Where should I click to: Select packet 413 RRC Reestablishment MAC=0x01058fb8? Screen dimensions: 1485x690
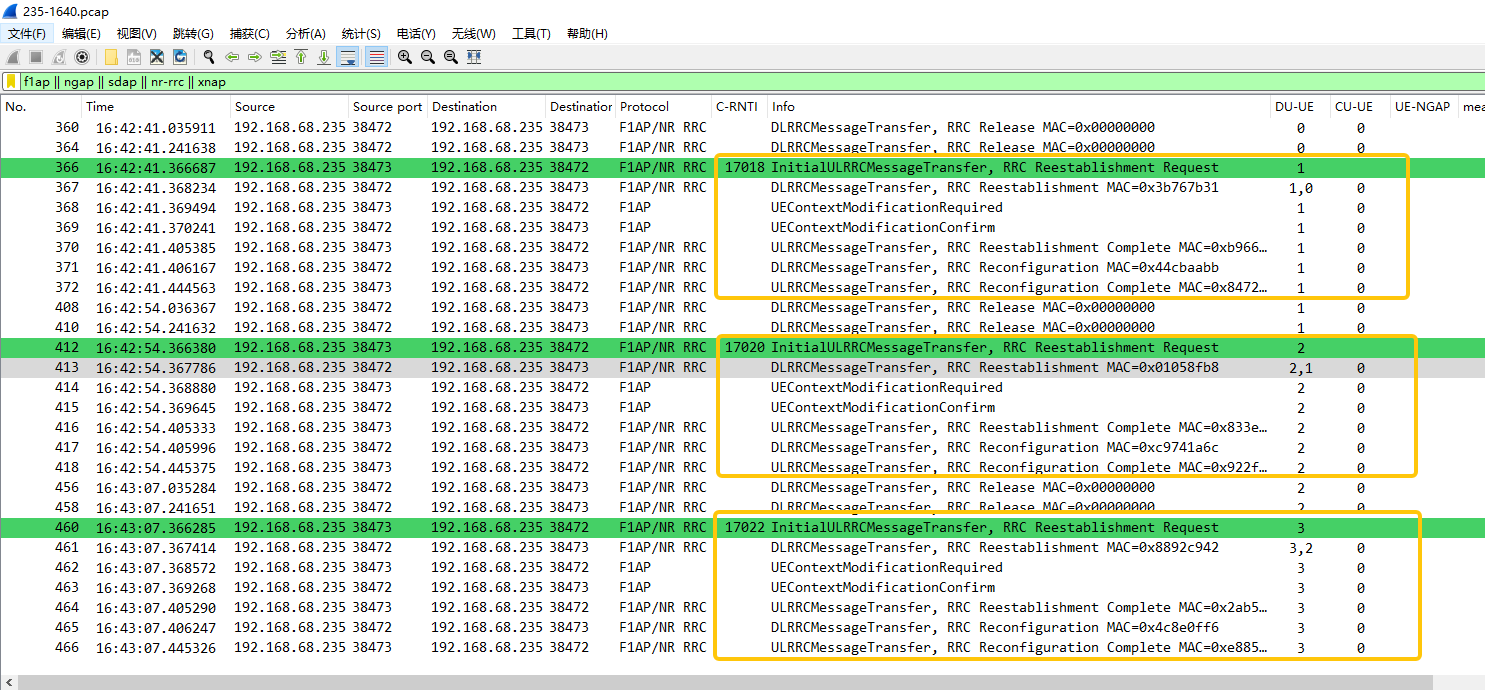coord(742,367)
